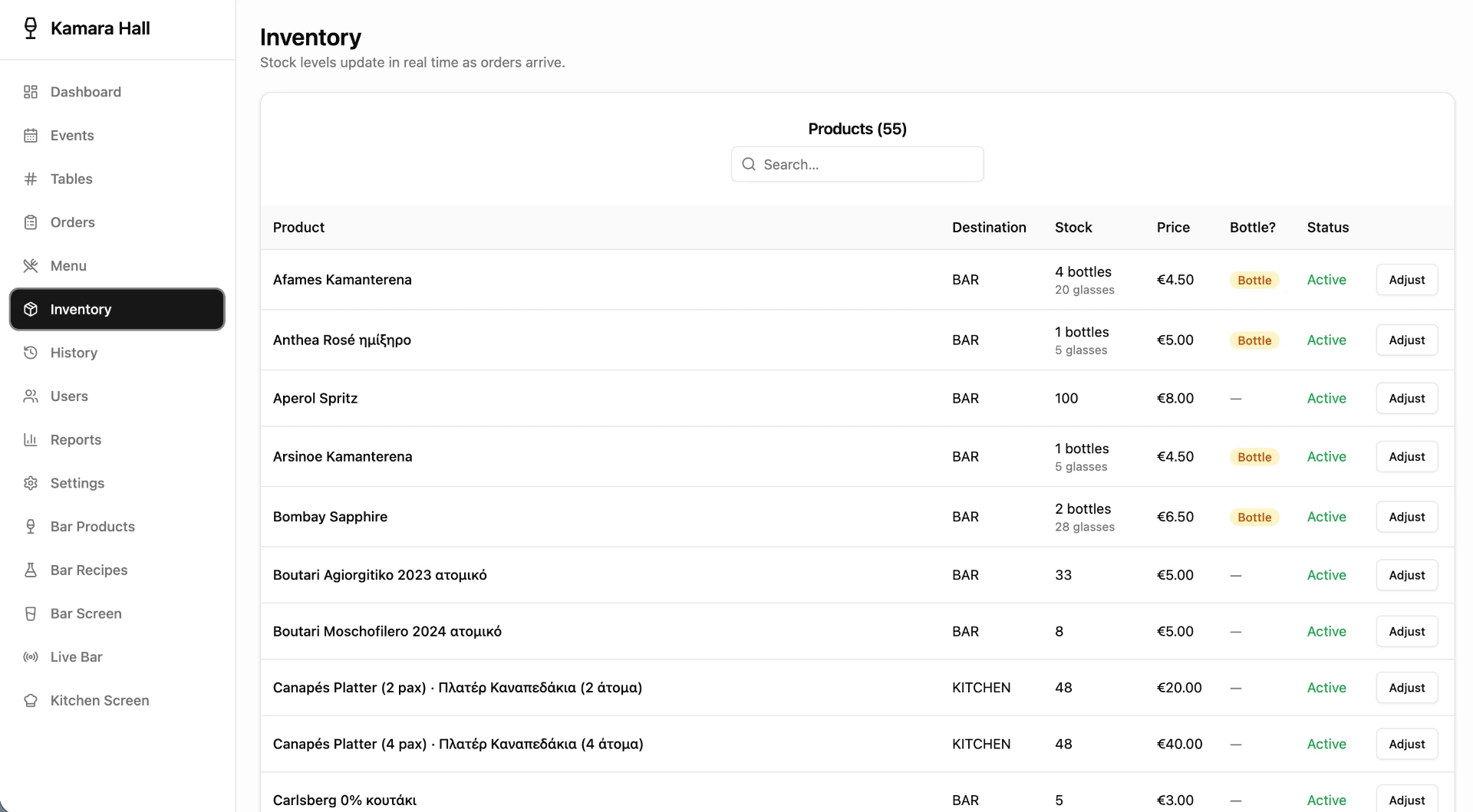Viewport: 1473px width, 812px height.
Task: Go to Bar Recipes
Action: [117, 570]
